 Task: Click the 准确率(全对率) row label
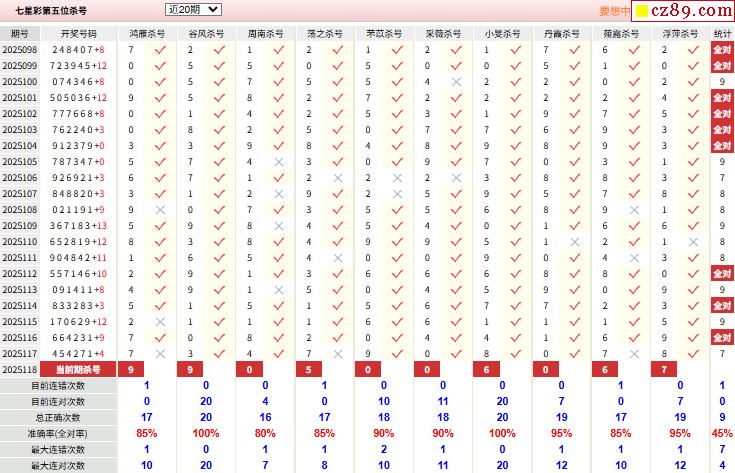pyautogui.click(x=58, y=434)
